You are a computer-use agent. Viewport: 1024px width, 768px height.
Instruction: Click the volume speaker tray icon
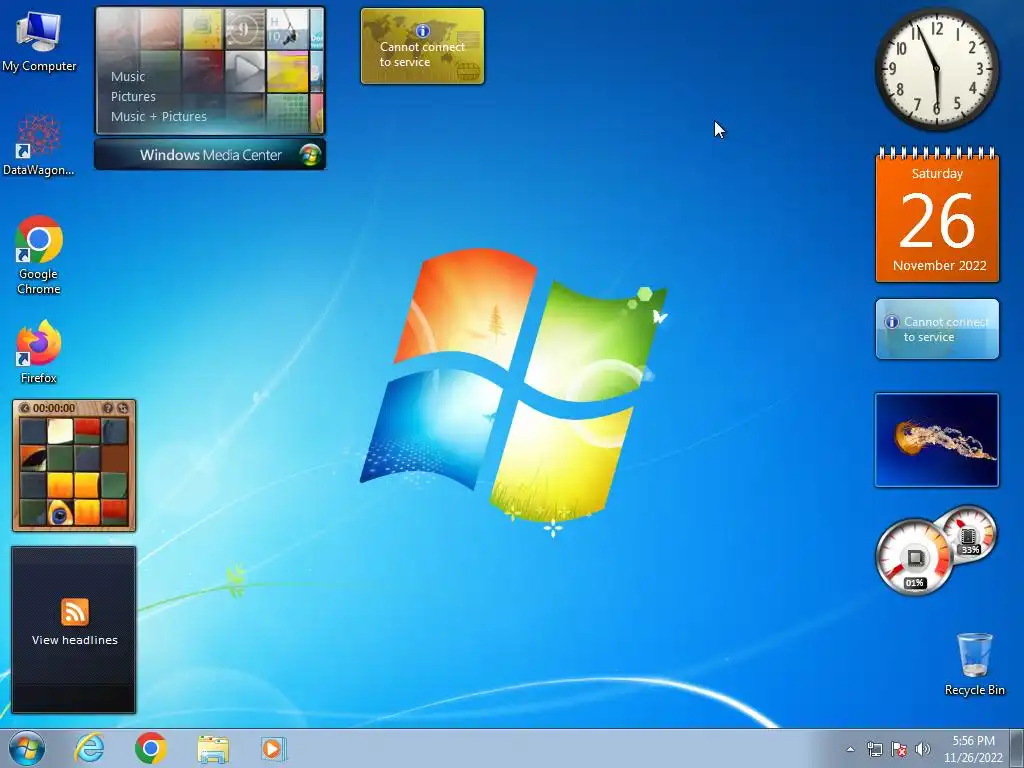tap(923, 749)
